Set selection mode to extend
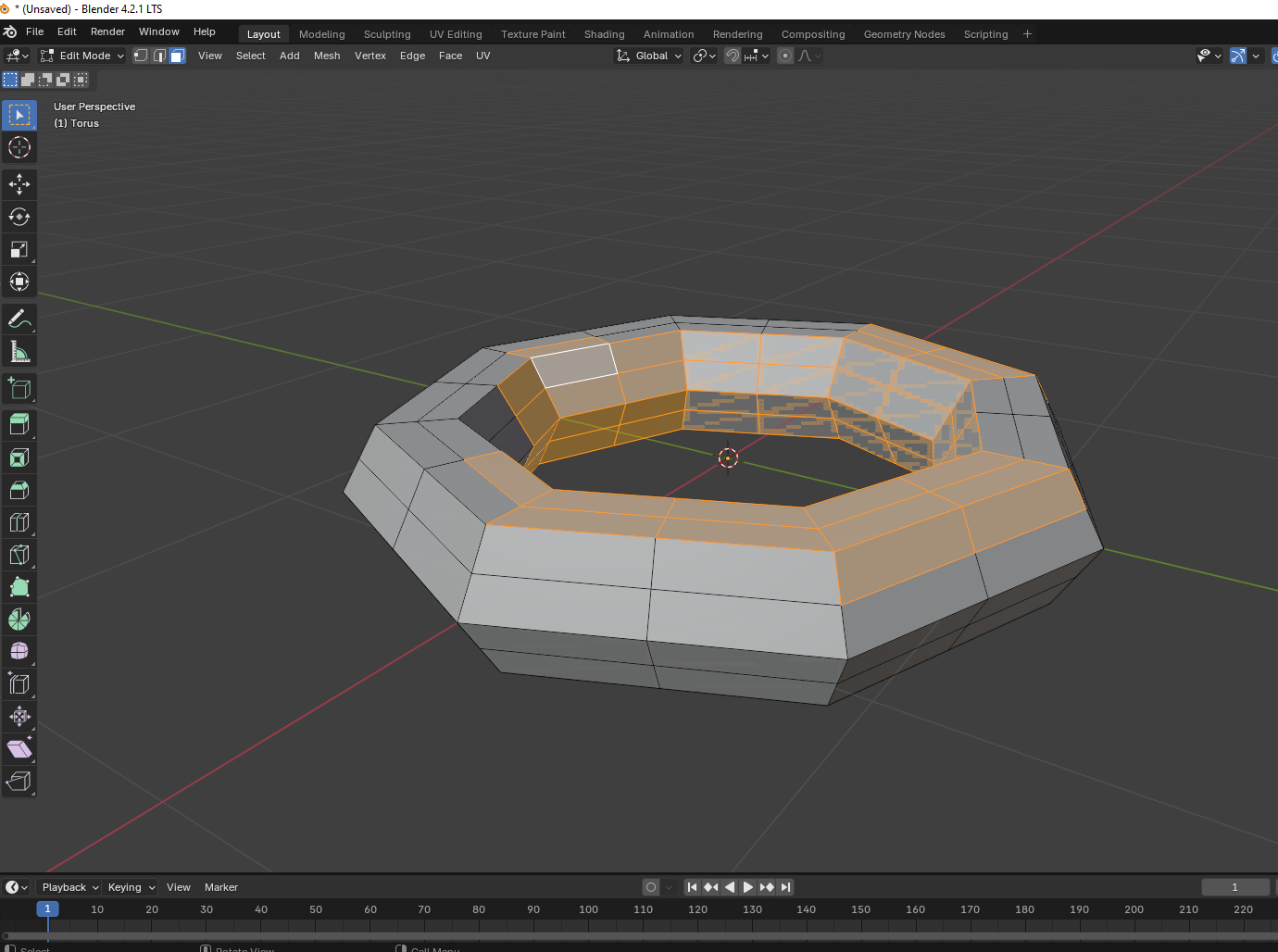The image size is (1278, 952). tap(28, 80)
